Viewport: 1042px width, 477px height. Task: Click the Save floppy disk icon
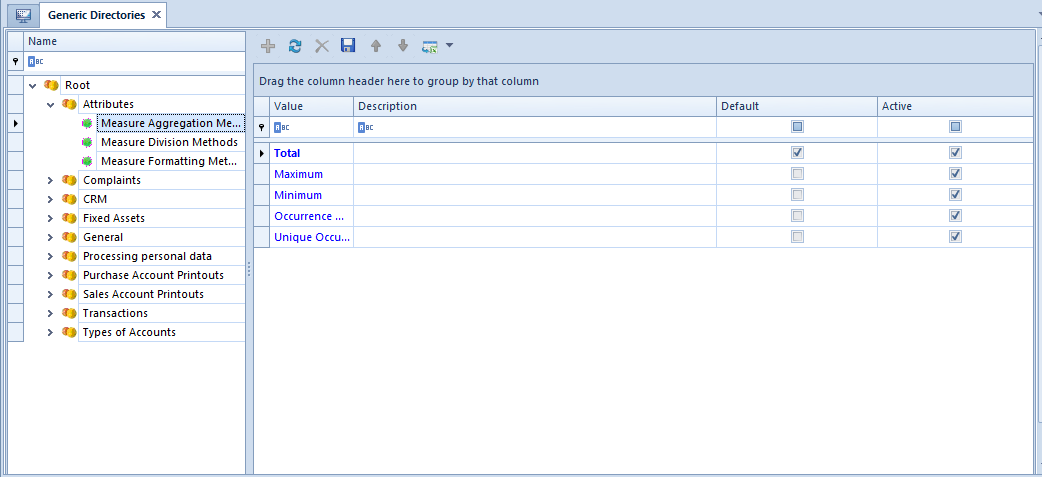click(x=348, y=45)
